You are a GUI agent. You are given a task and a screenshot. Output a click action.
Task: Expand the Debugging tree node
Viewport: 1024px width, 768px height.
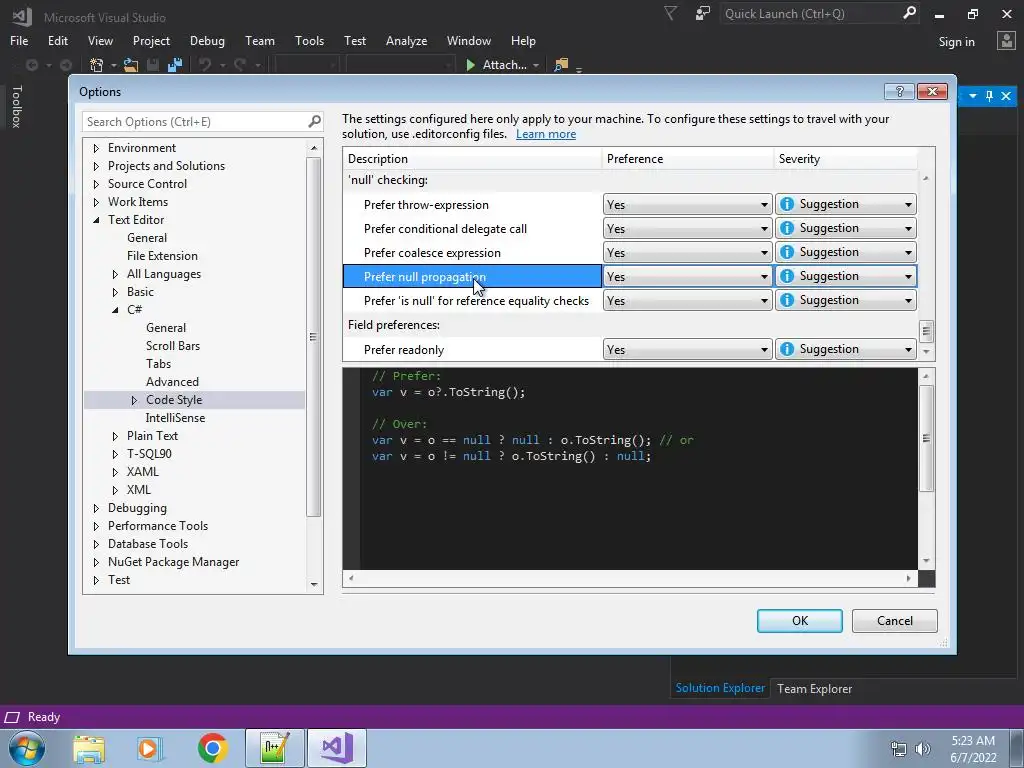tap(96, 508)
